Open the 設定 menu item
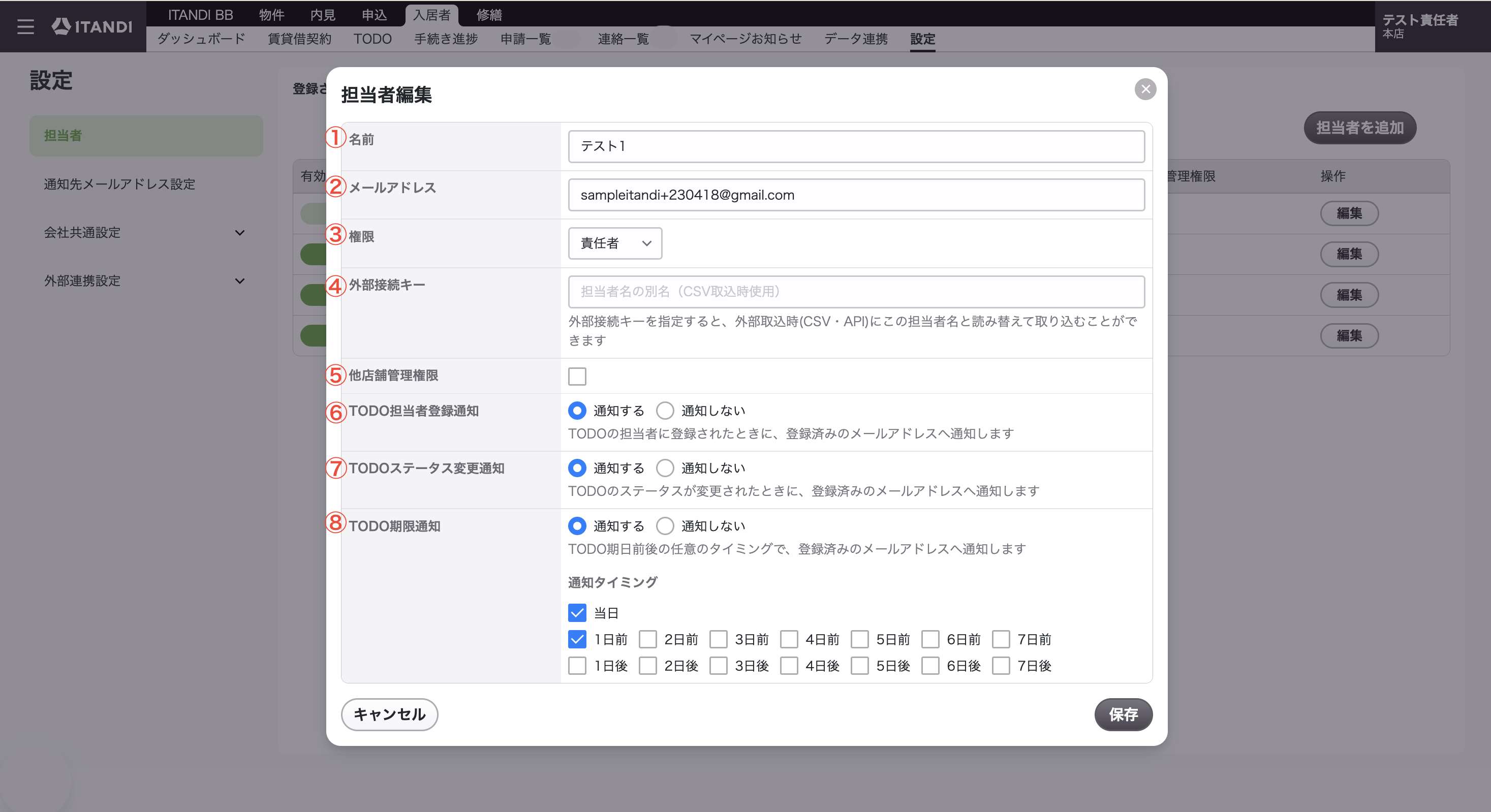Image resolution: width=1491 pixels, height=812 pixels. click(922, 39)
